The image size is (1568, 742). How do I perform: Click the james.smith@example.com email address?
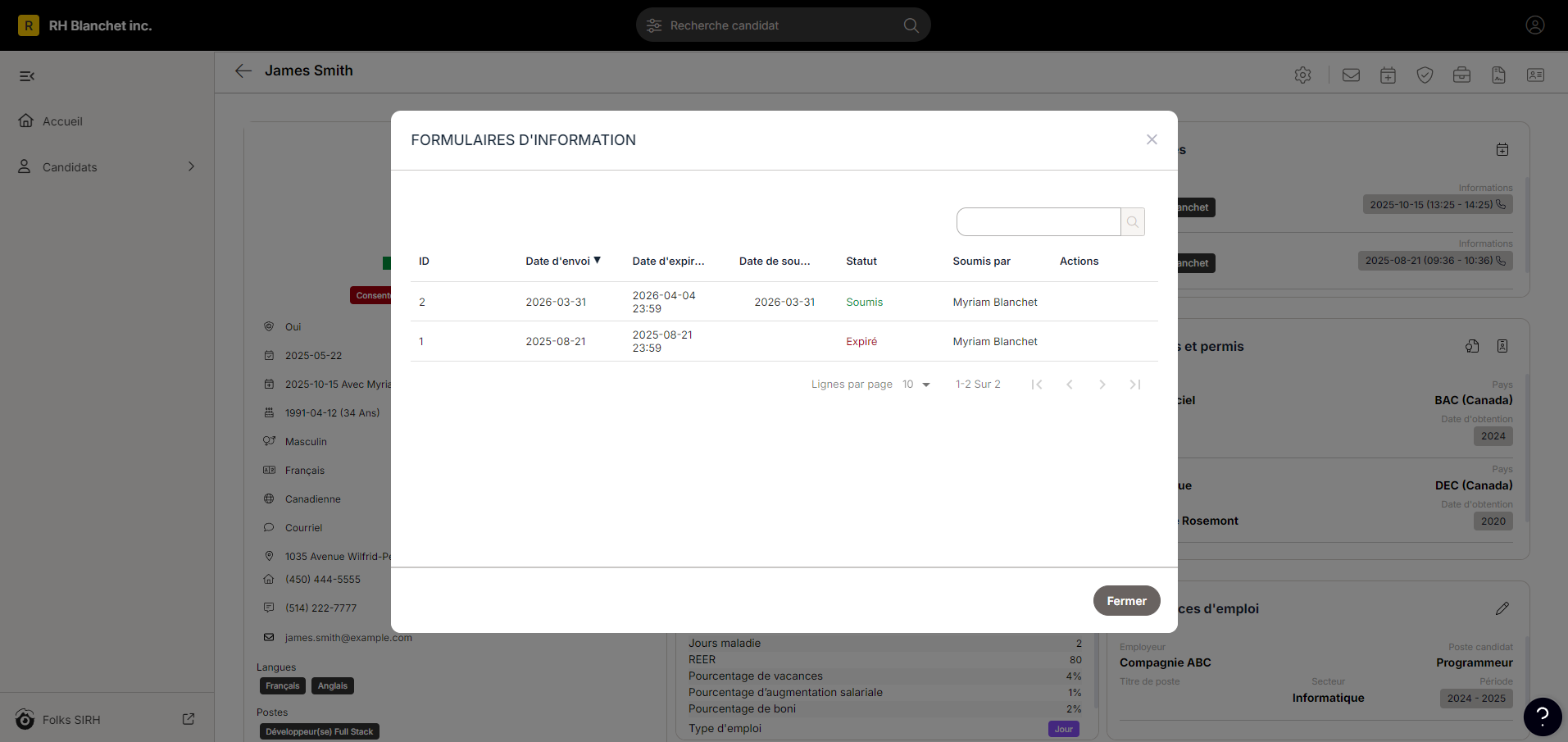point(348,638)
